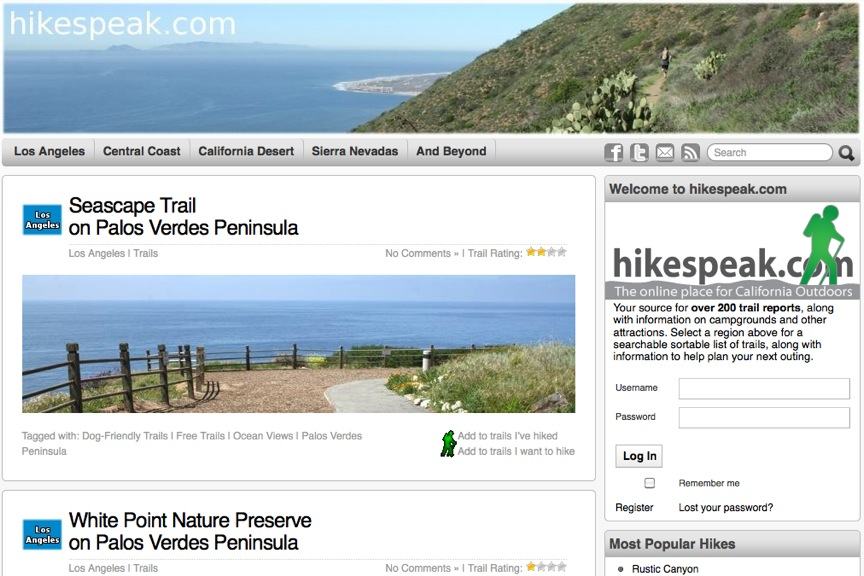Click the magnifying glass search icon

click(x=846, y=153)
